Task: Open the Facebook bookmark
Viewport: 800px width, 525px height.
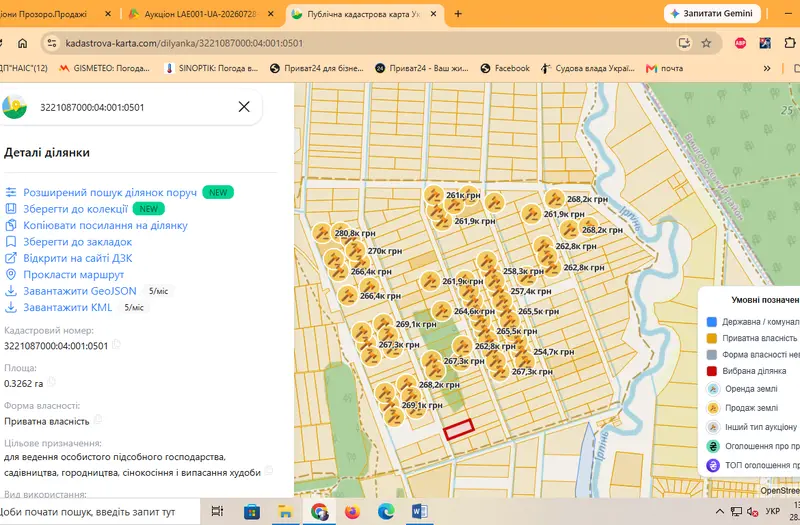Action: 505,68
